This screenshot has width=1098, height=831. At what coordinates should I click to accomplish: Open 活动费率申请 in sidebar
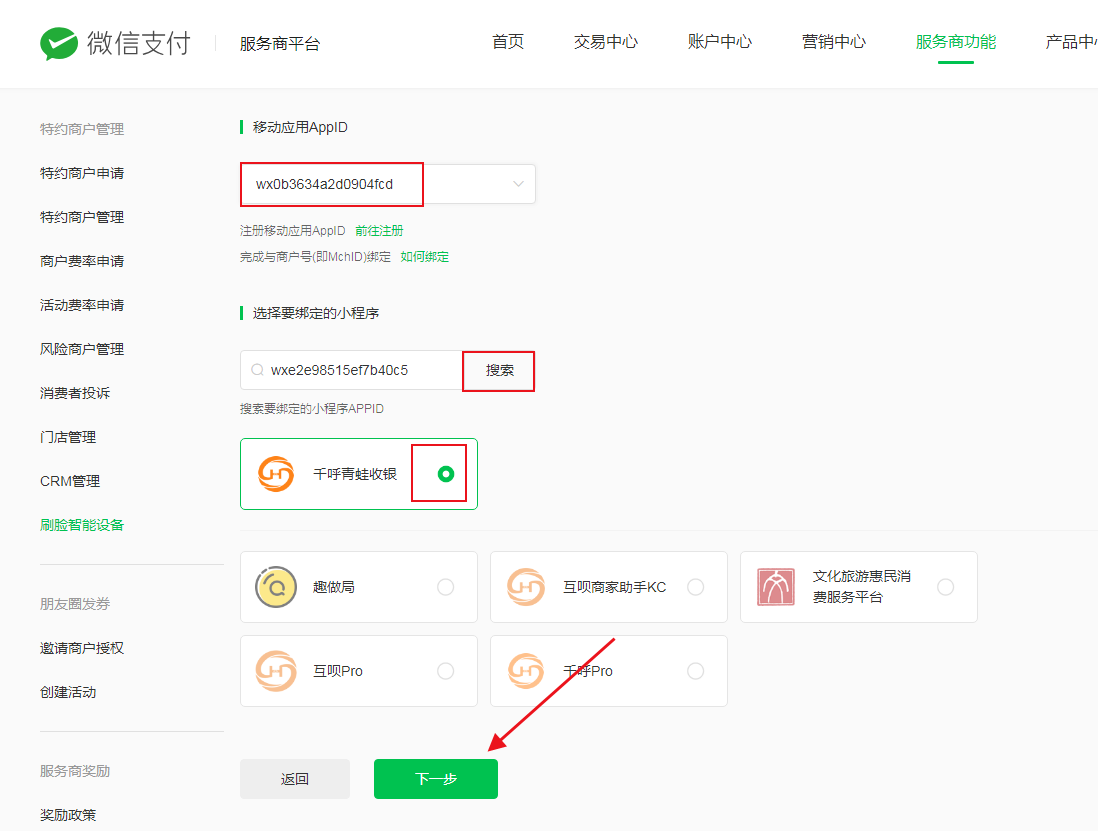point(82,305)
